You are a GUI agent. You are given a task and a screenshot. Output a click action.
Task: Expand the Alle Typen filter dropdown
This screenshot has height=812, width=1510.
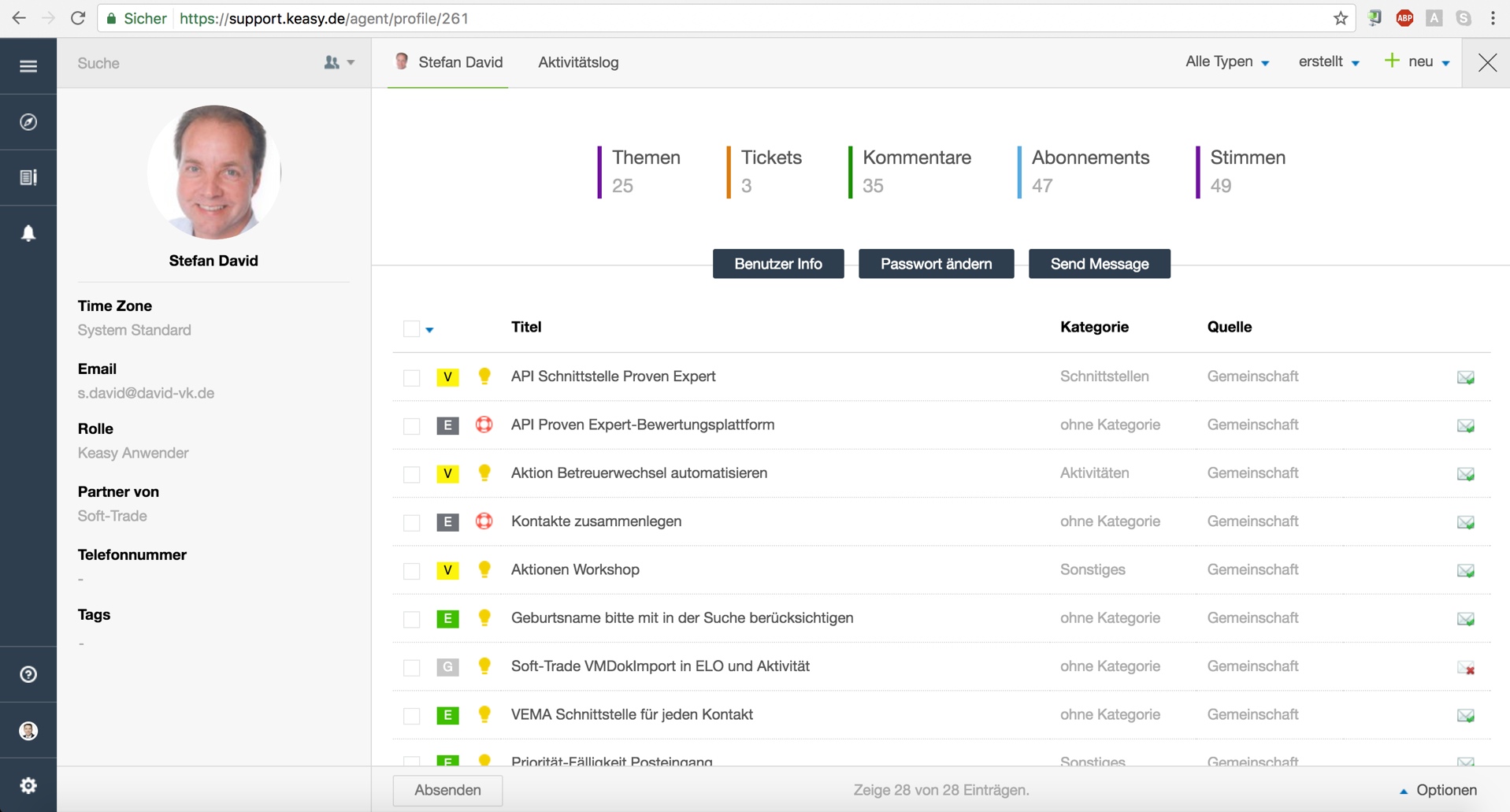coord(1226,62)
